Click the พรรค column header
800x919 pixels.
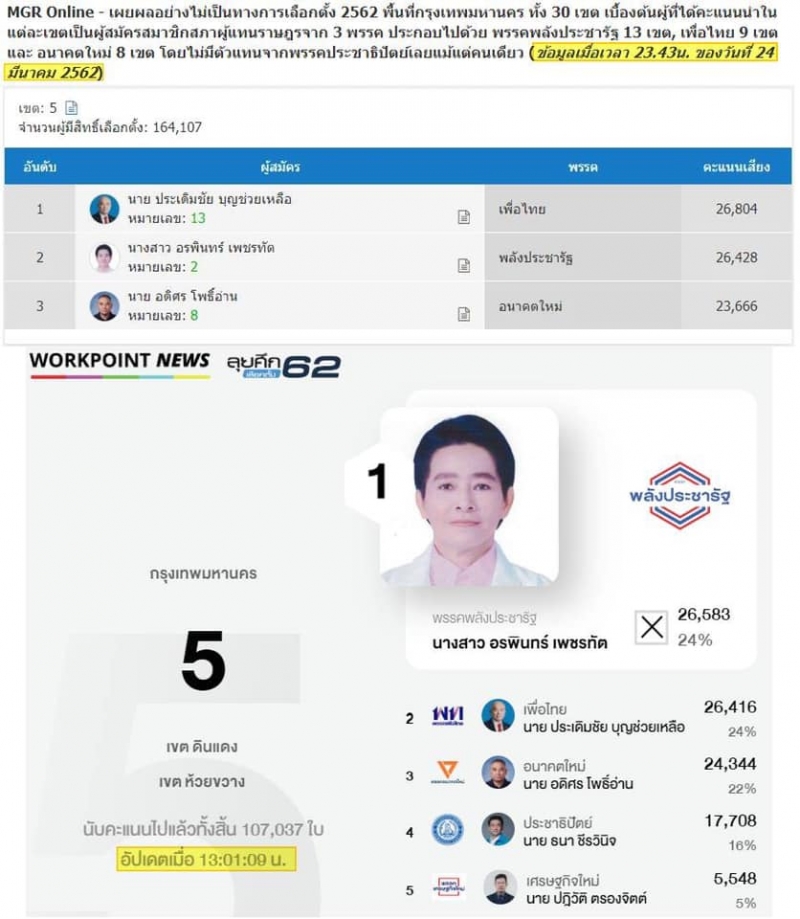583,167
